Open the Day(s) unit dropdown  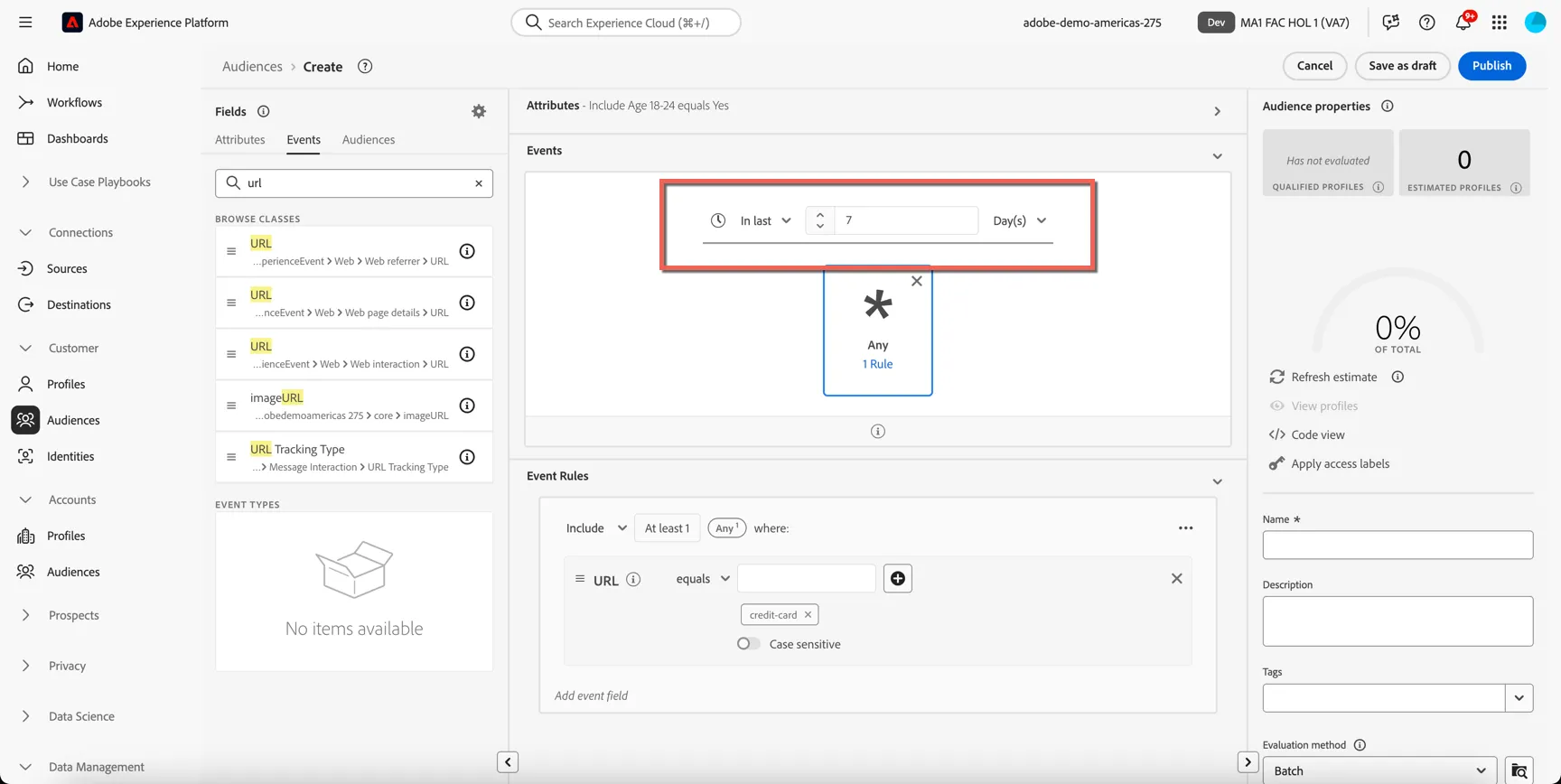1020,220
